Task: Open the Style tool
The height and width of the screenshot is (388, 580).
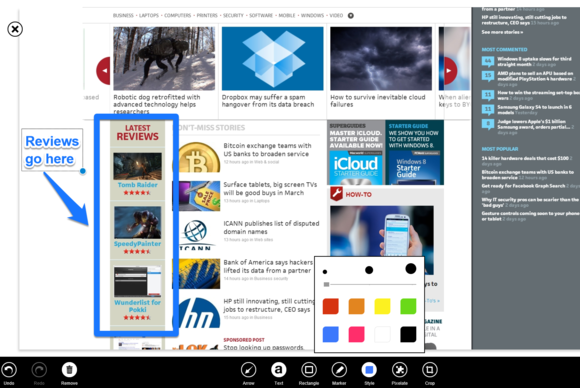Action: coord(369,370)
